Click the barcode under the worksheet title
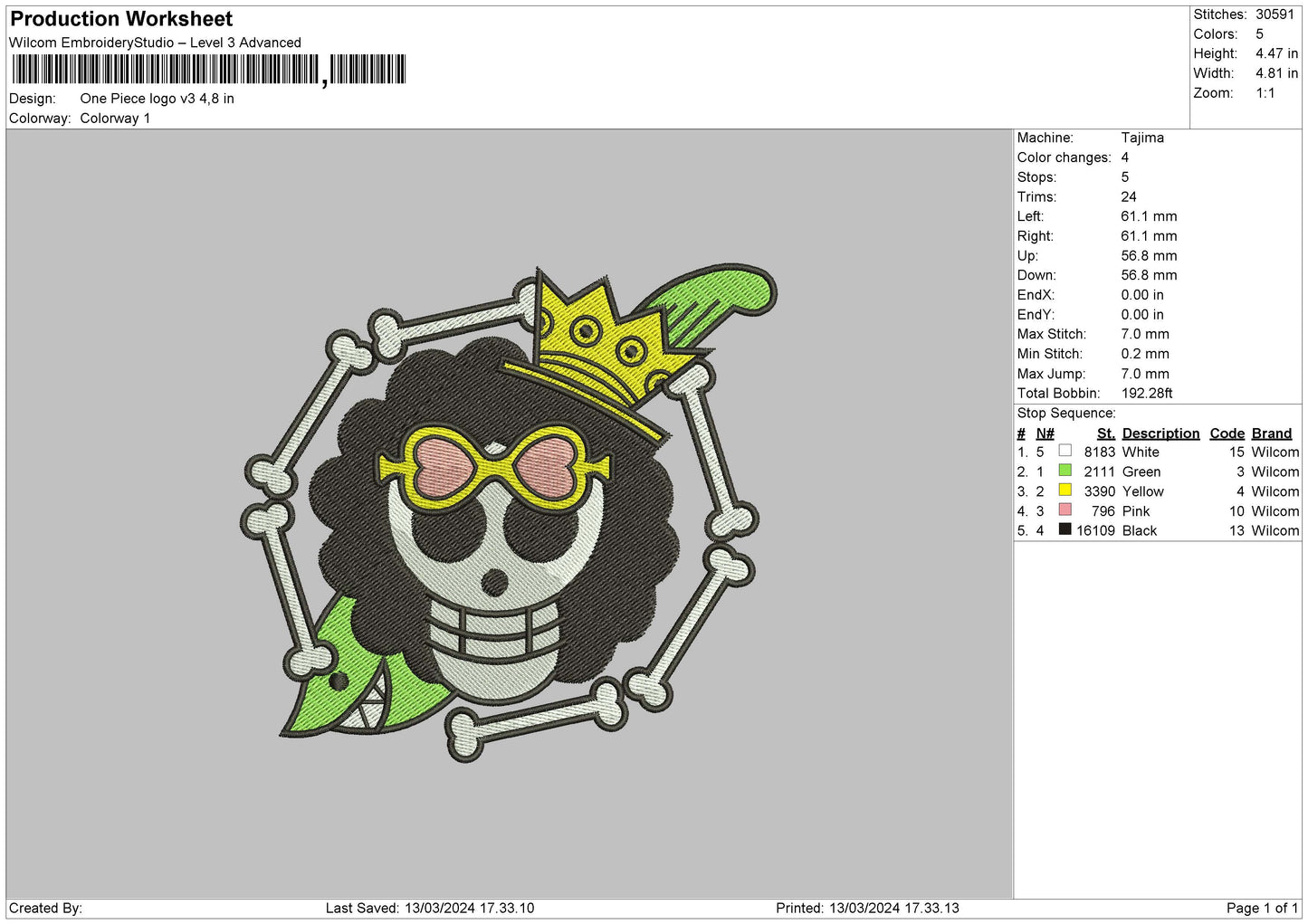 (209, 70)
